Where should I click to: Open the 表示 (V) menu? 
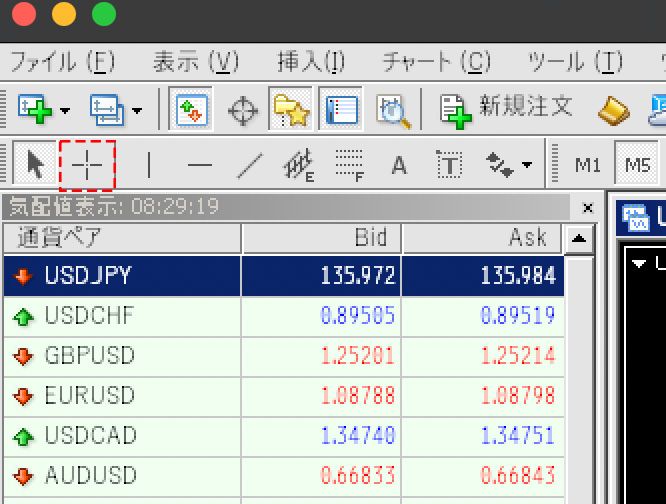[x=196, y=62]
